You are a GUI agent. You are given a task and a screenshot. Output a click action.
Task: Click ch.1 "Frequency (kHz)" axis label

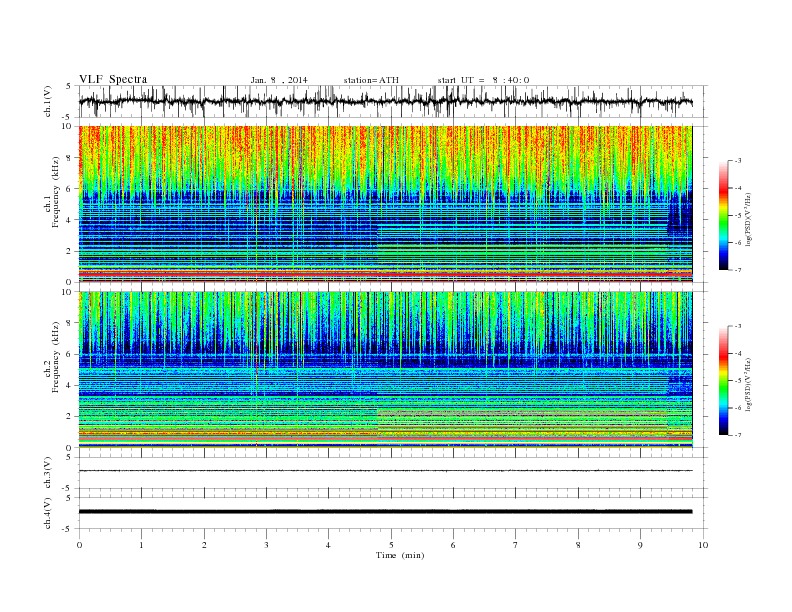pyautogui.click(x=55, y=192)
